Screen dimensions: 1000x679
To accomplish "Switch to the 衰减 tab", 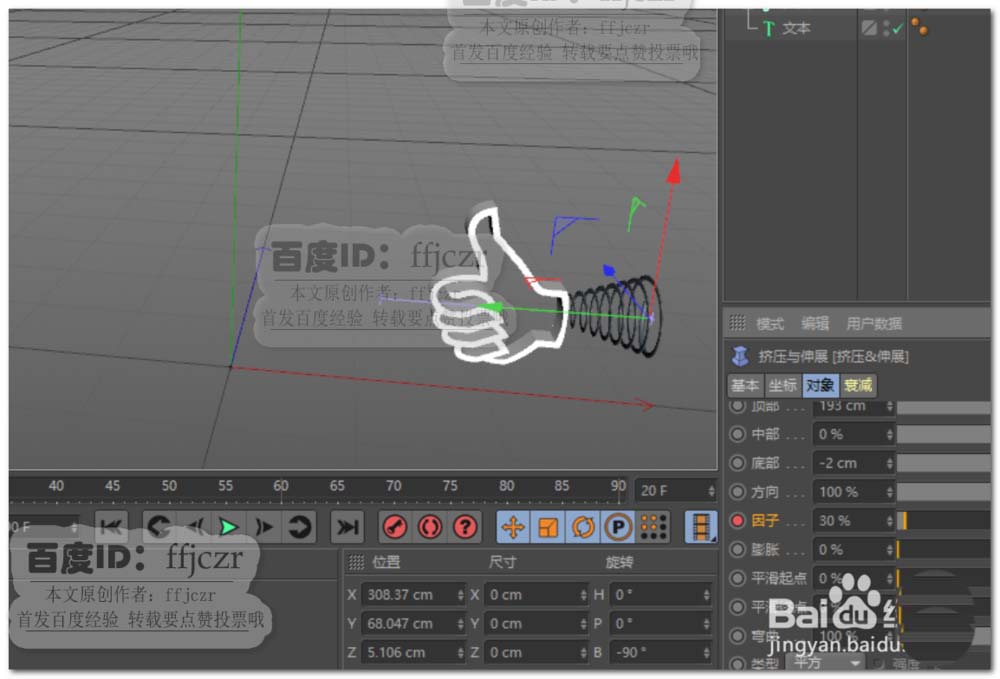I will click(858, 385).
